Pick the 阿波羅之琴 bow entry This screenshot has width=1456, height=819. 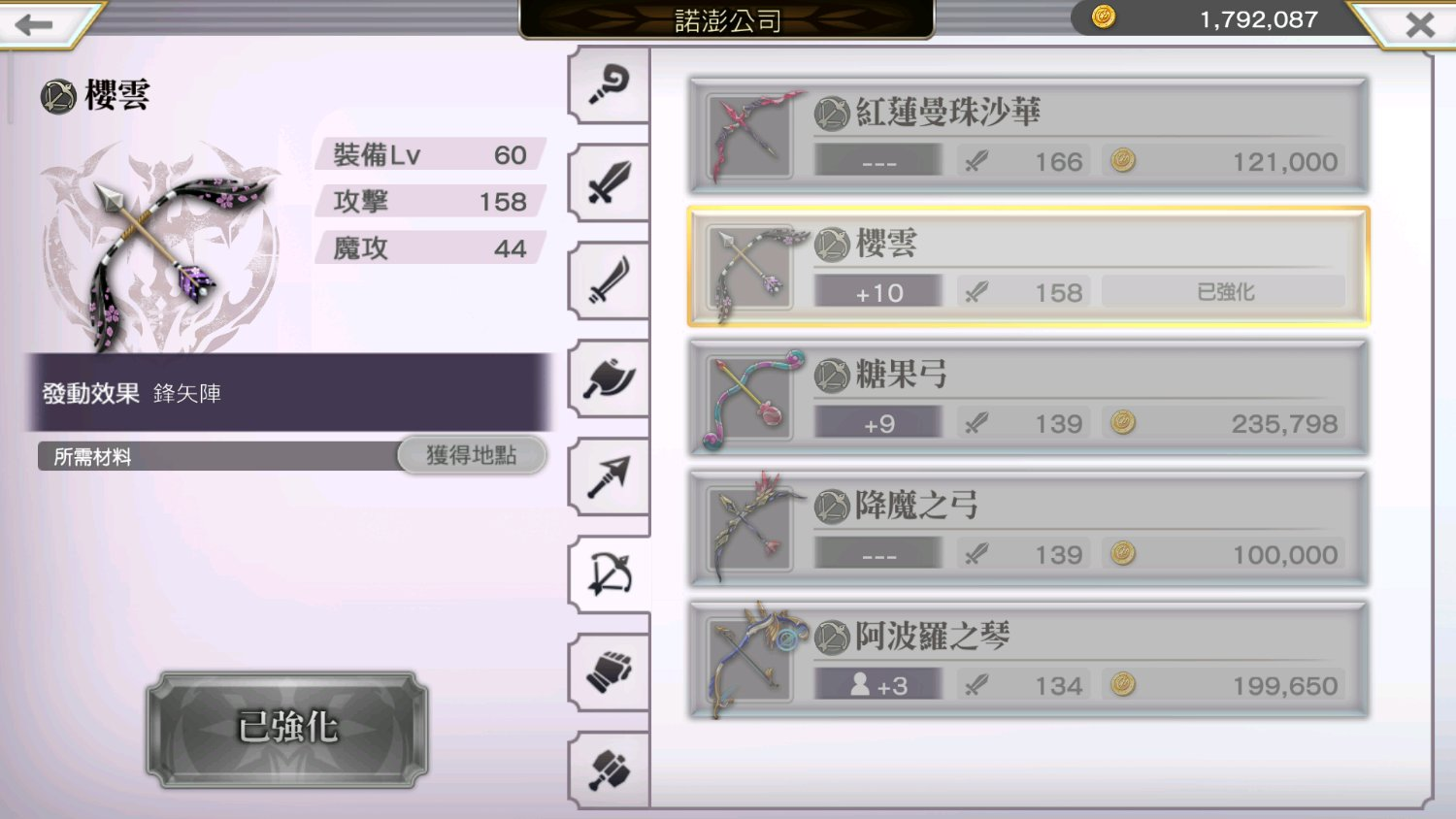1029,660
